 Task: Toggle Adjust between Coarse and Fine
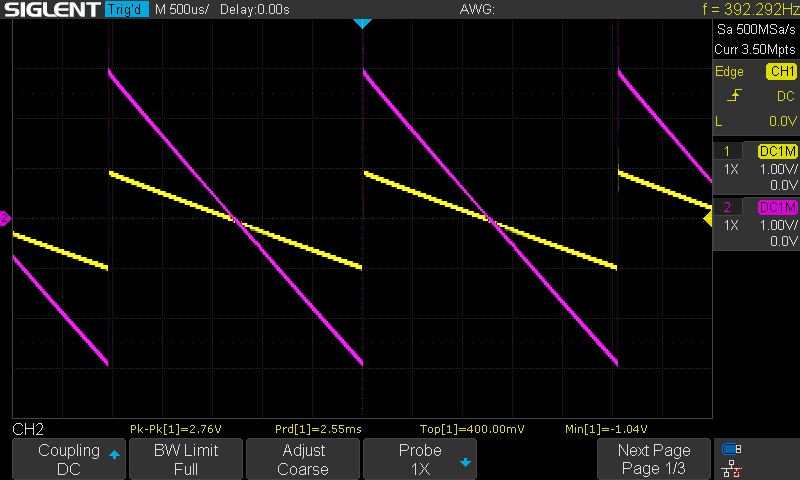coord(302,459)
